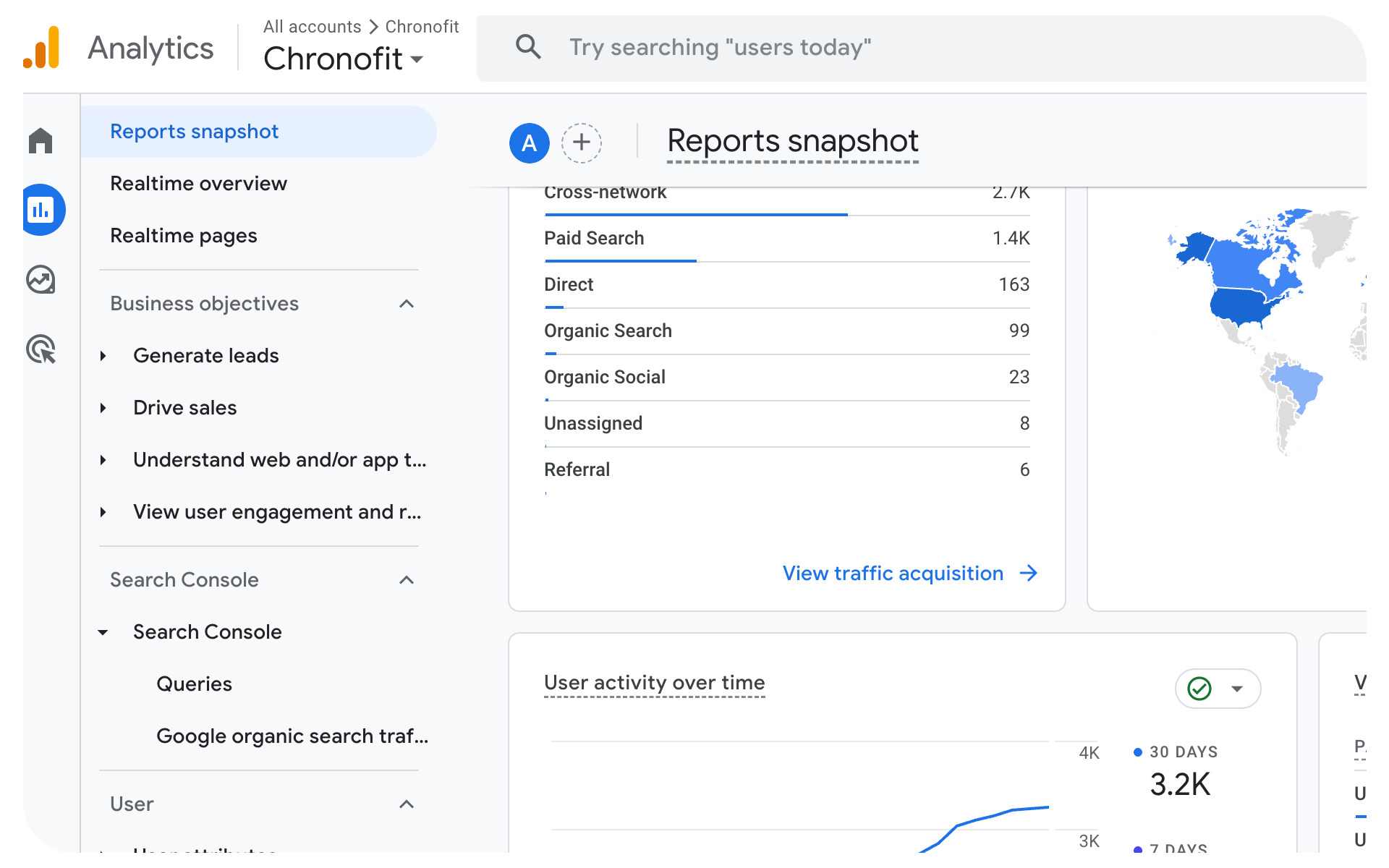Expand the Generate leads triangle
The image size is (1389, 868).
(103, 356)
